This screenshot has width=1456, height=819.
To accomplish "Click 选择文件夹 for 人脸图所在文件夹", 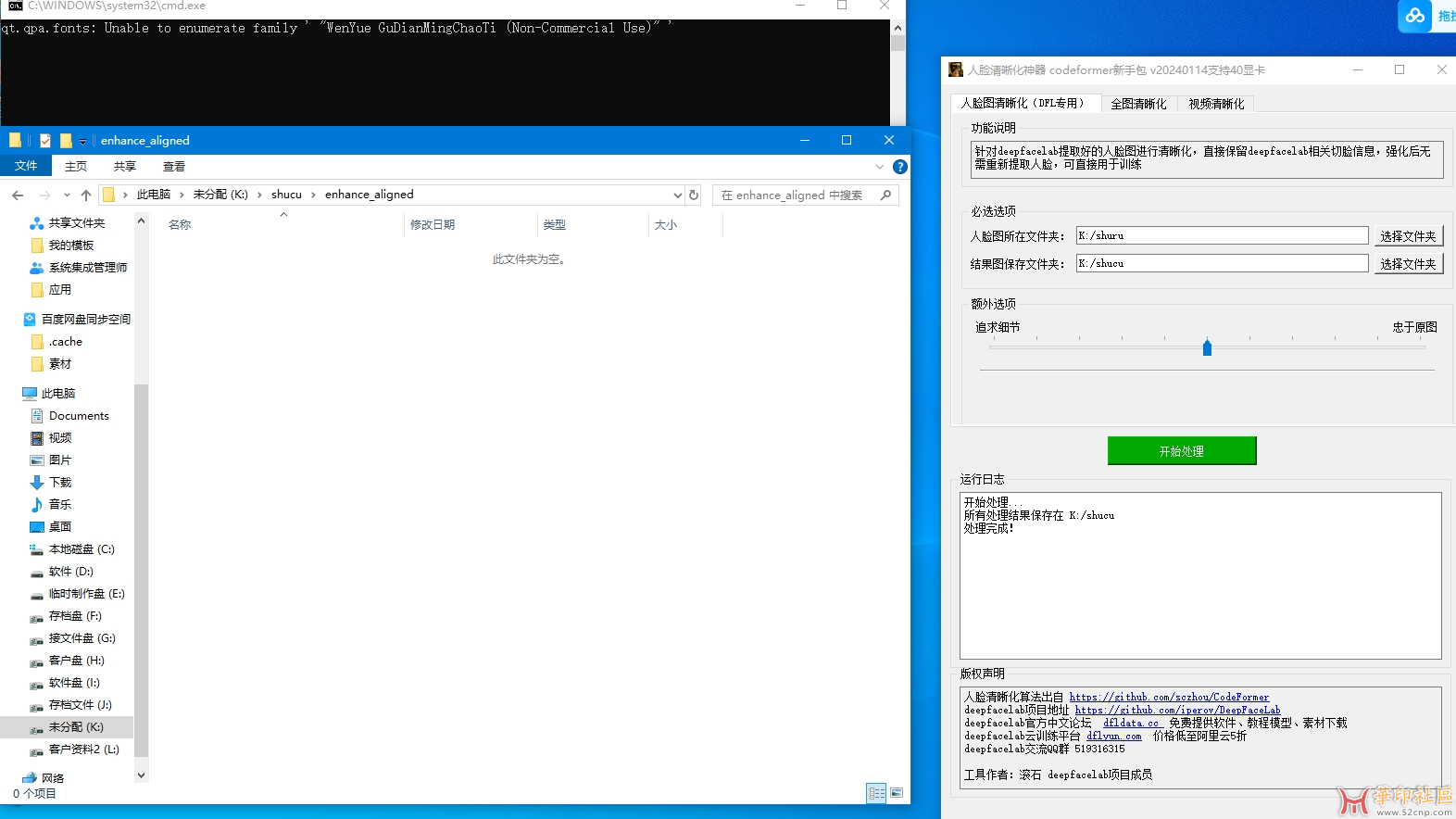I will [x=1408, y=236].
